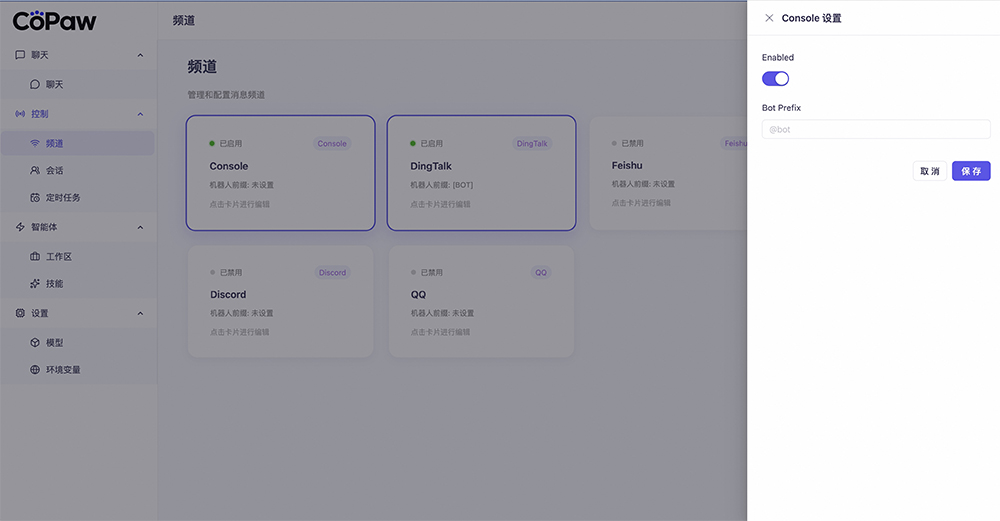
Task: Open the DingTalk channel card
Action: pos(481,173)
